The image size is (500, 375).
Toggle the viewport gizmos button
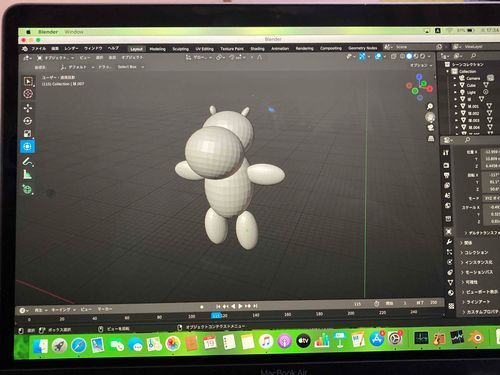[x=362, y=57]
